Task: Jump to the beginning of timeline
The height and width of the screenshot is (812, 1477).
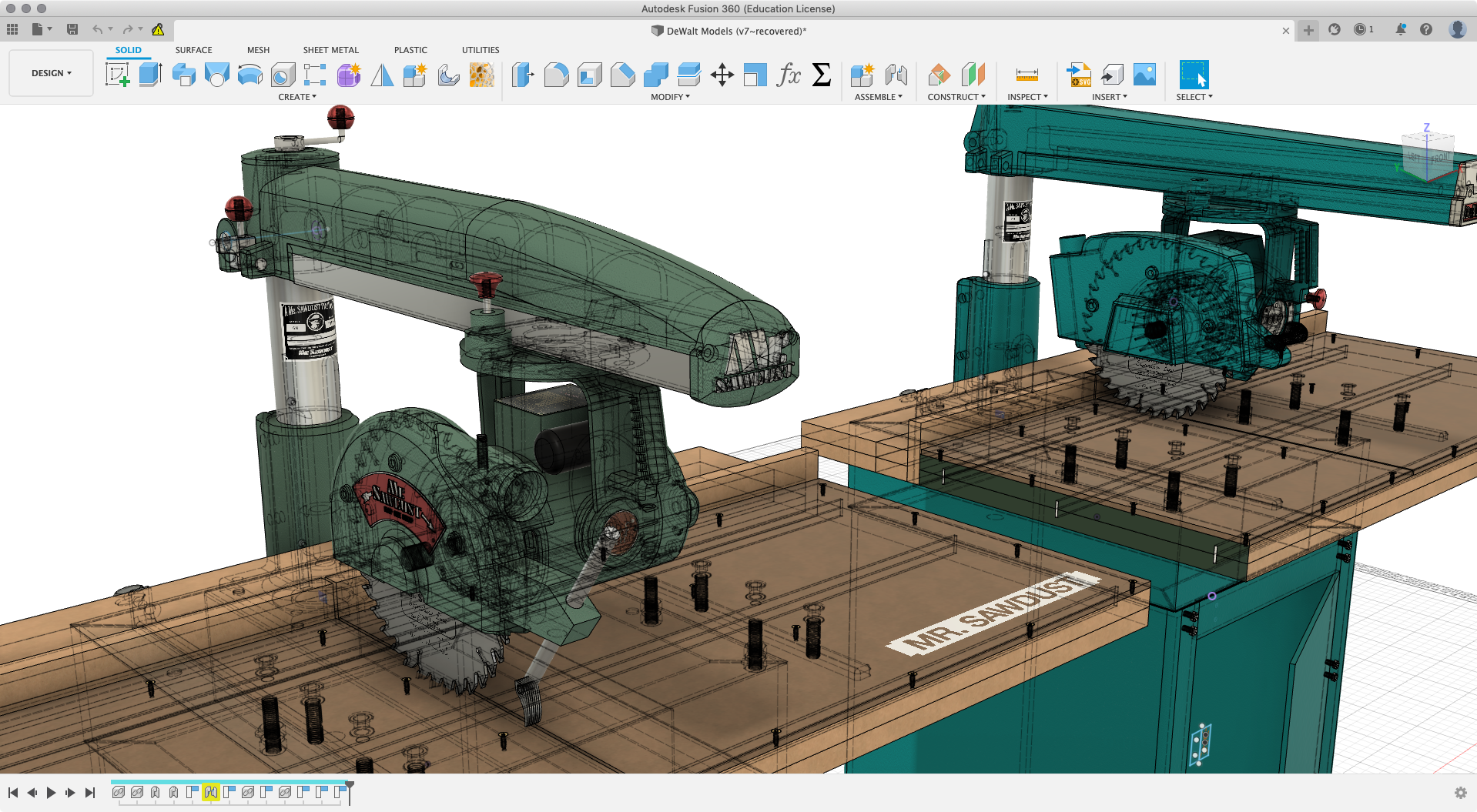Action: click(13, 792)
